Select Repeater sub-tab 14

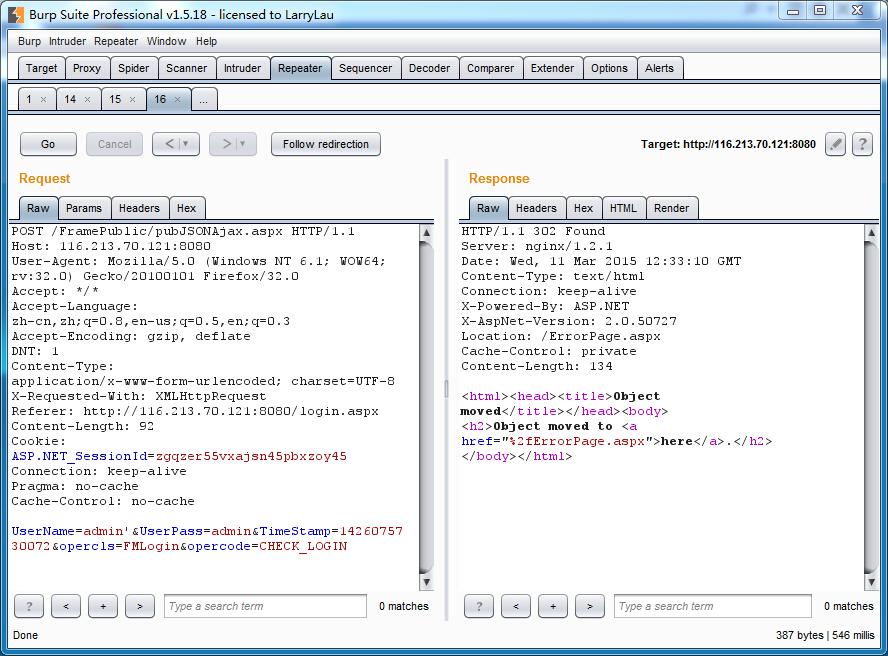70,99
